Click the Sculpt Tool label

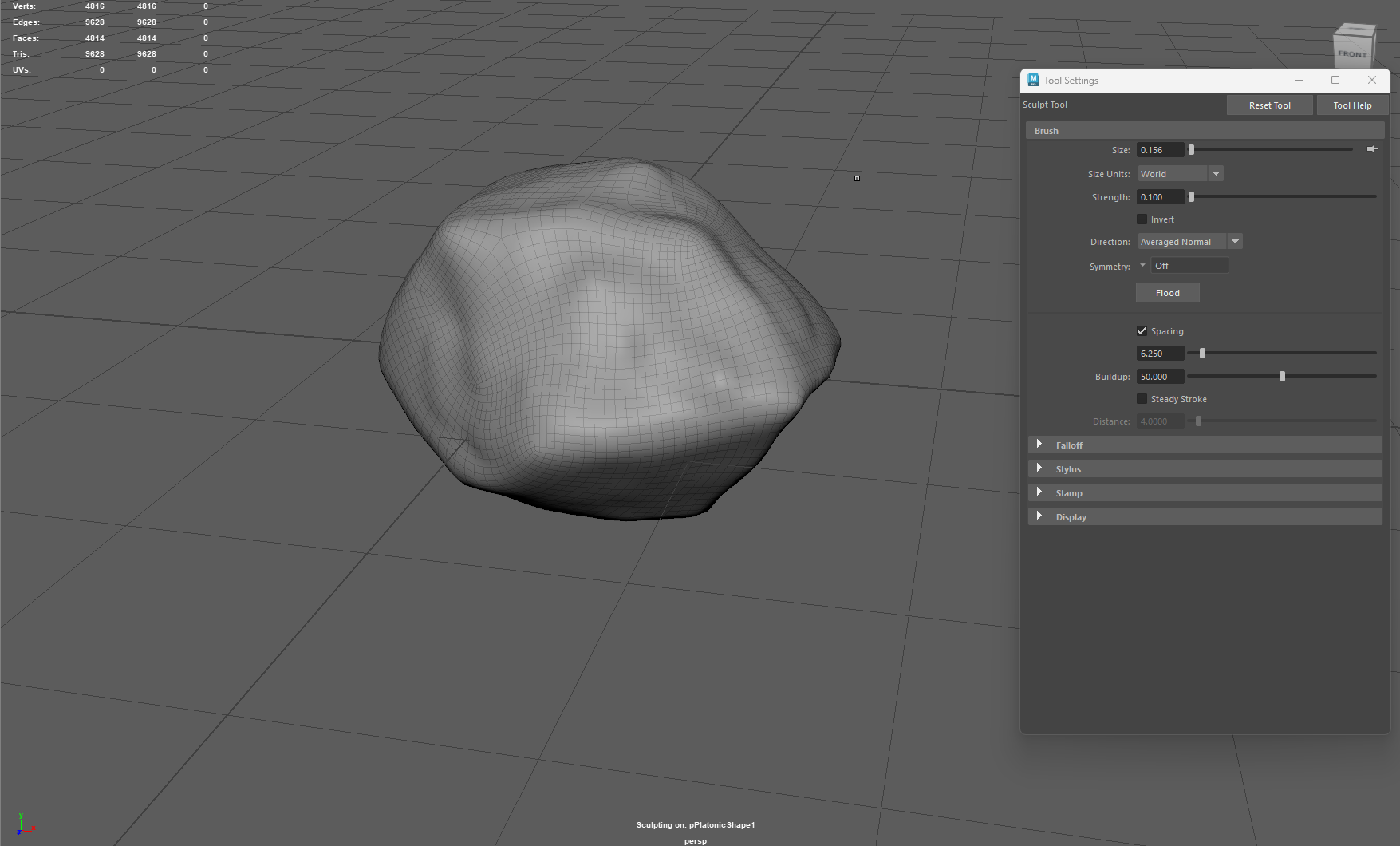pyautogui.click(x=1045, y=105)
